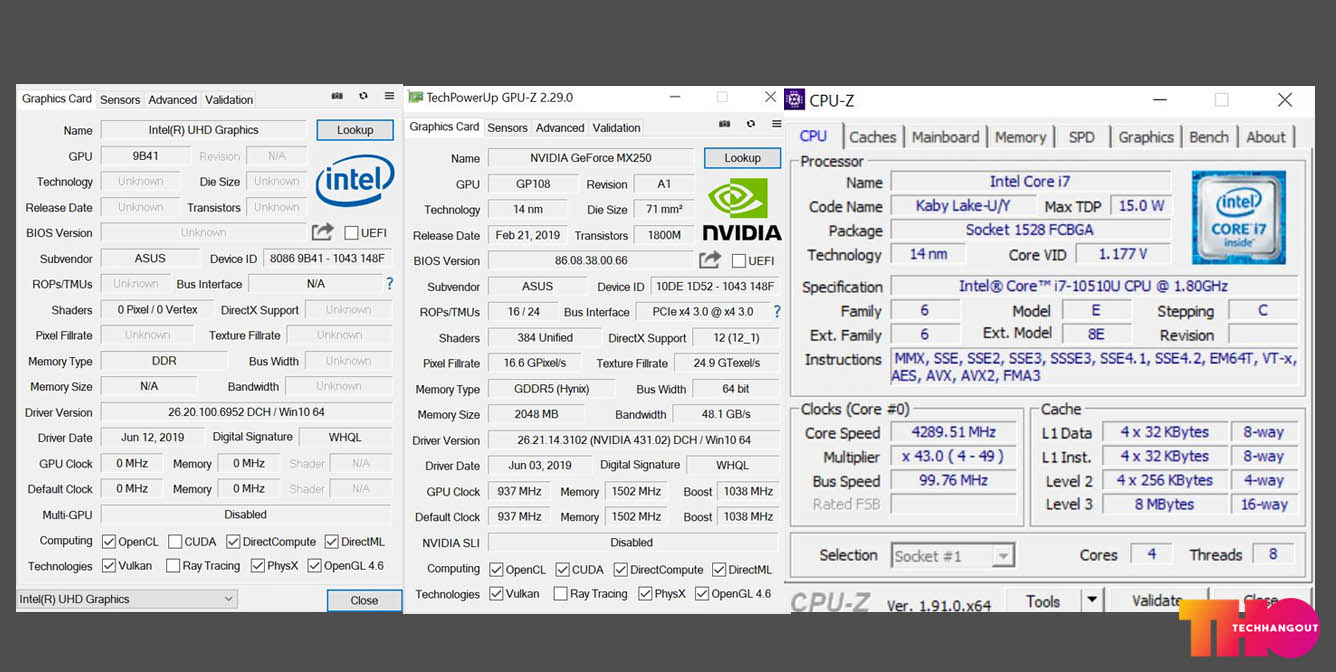Click Memory Type value GDDR5 (Hynix)
The width and height of the screenshot is (1336, 672).
tap(553, 389)
